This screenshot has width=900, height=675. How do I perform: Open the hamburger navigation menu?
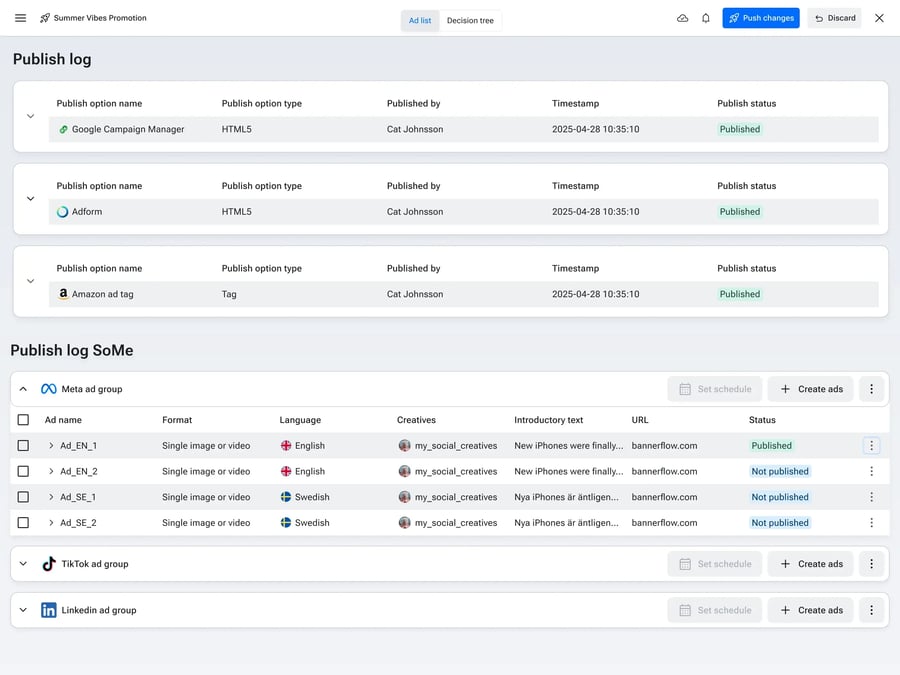20,17
